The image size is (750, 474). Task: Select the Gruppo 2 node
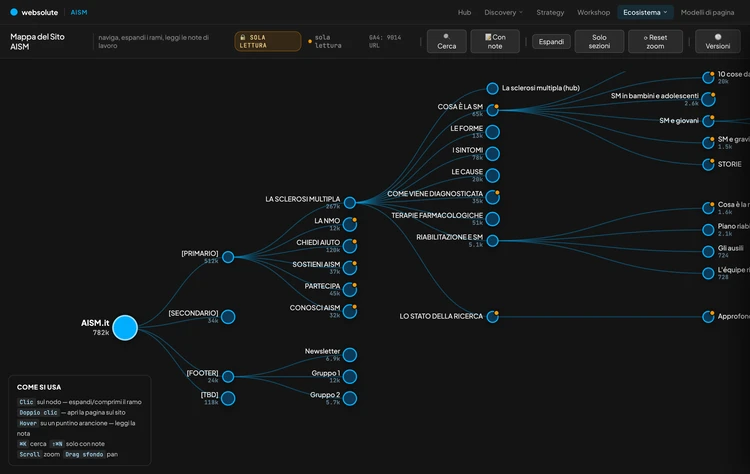click(350, 398)
